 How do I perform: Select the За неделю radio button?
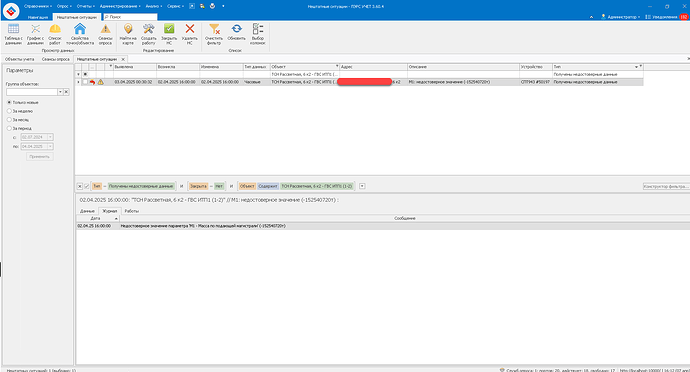9,111
